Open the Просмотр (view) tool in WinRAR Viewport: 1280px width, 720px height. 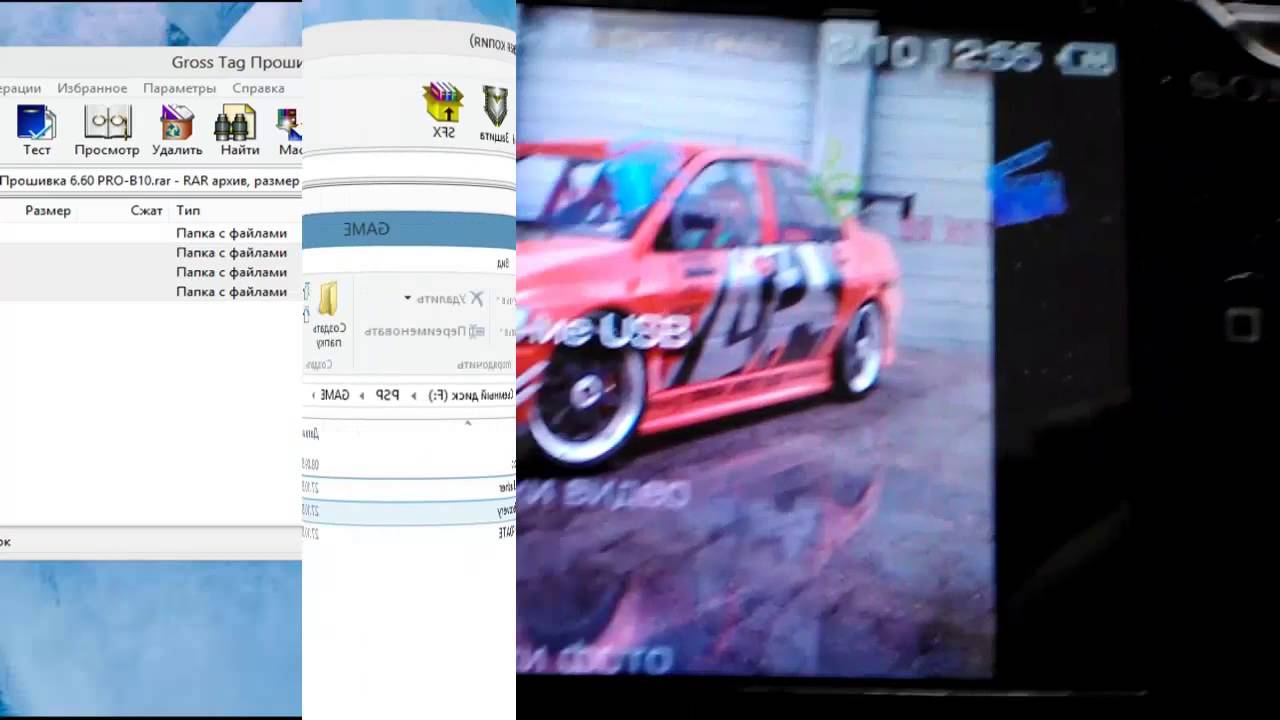(107, 131)
